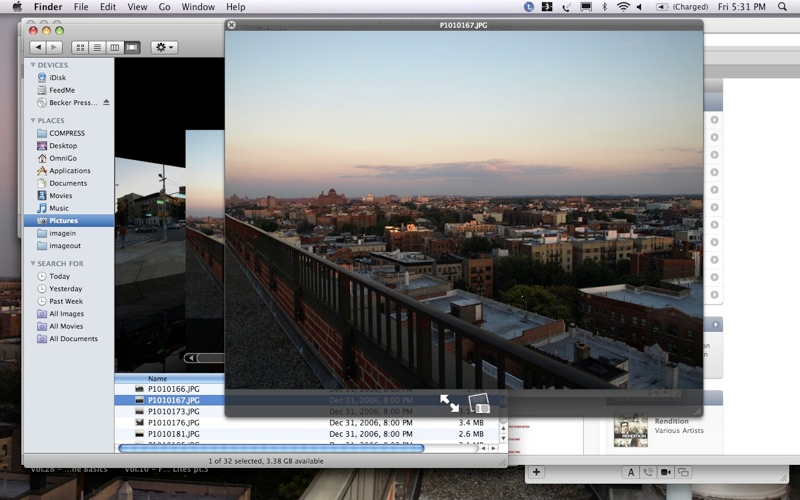
Task: Search for files from Past Week
Action: point(68,301)
